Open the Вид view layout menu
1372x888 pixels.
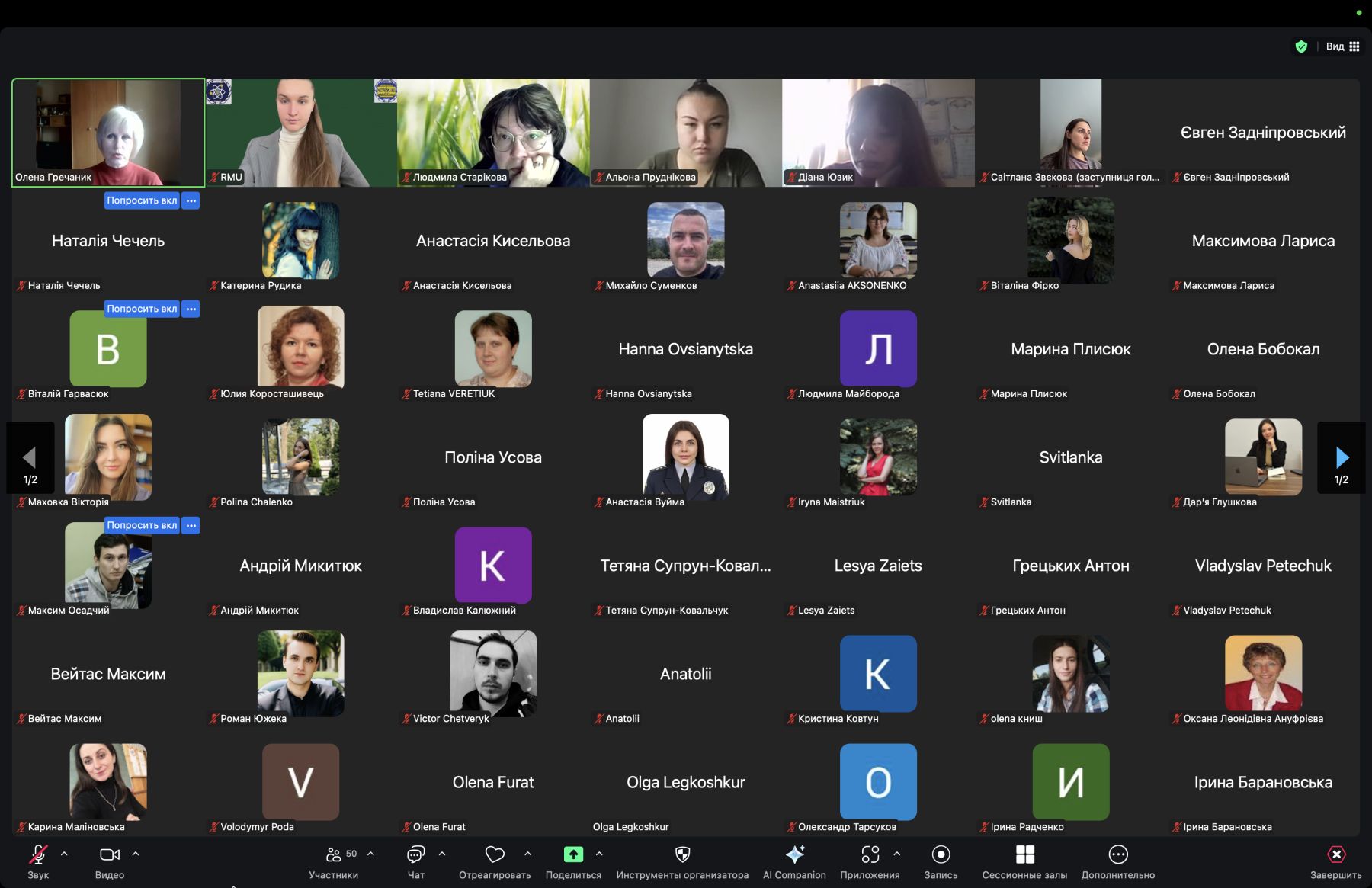1343,46
